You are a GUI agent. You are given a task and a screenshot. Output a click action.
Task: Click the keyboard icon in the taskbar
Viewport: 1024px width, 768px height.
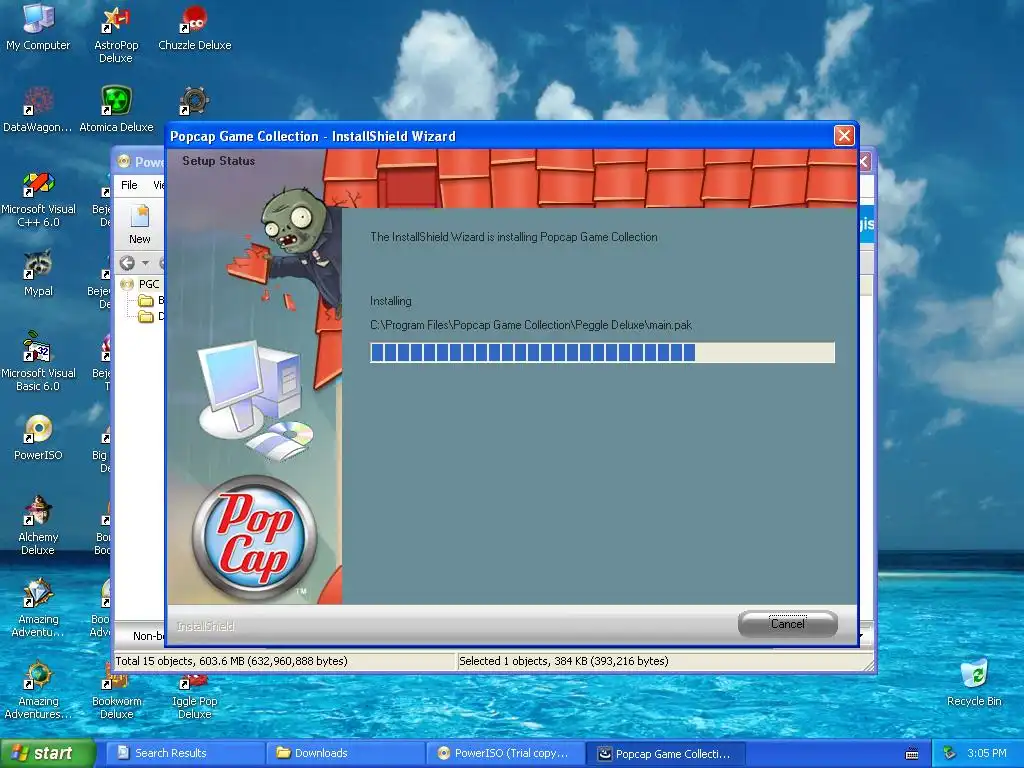912,754
